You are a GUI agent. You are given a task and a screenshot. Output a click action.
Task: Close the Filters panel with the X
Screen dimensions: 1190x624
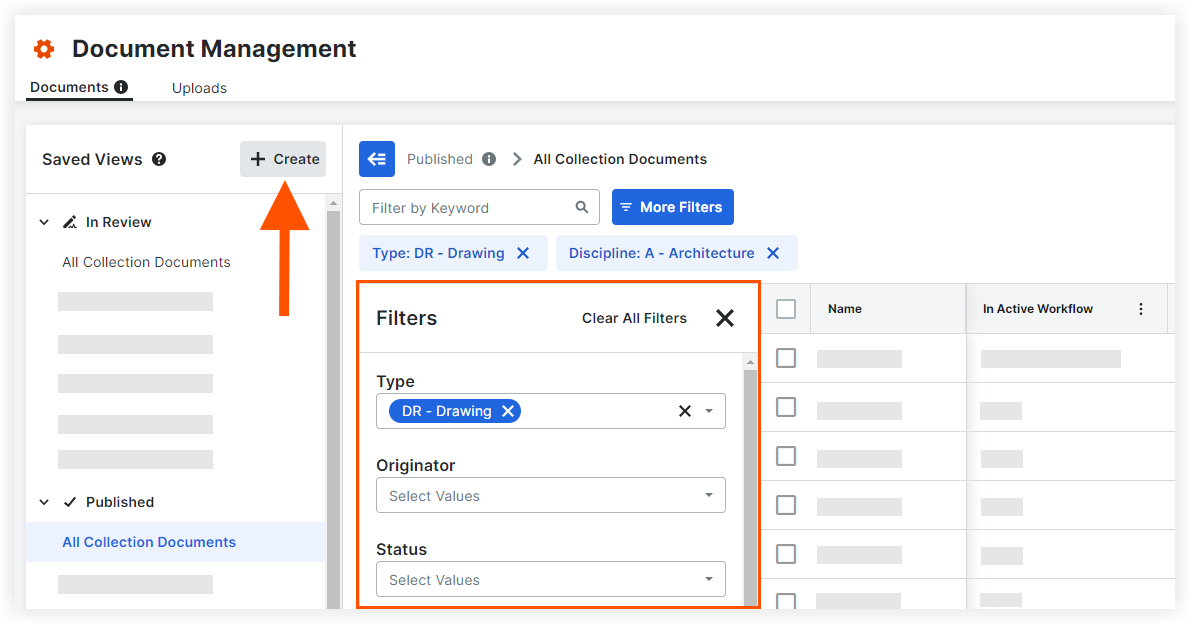725,318
